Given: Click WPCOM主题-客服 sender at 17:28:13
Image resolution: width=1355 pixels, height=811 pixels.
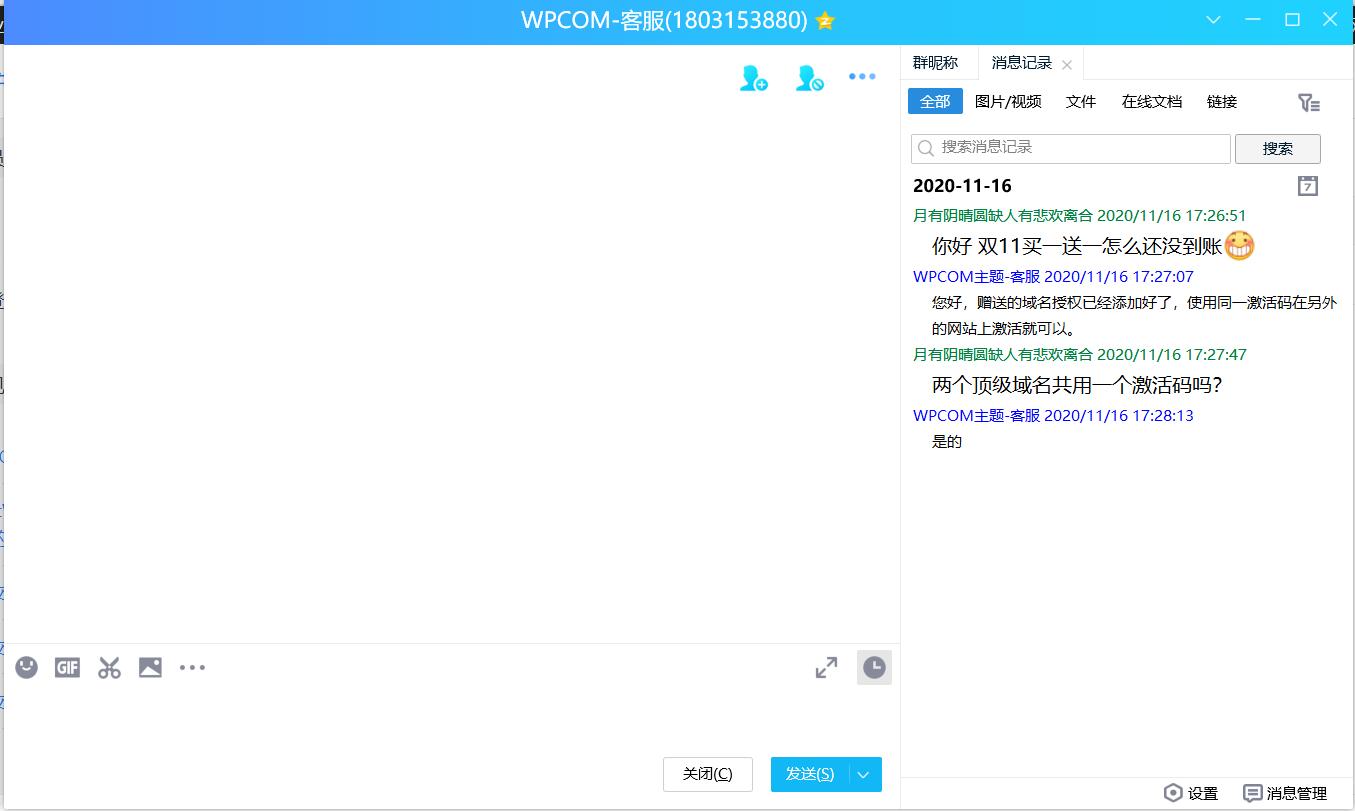Looking at the screenshot, I should point(976,415).
